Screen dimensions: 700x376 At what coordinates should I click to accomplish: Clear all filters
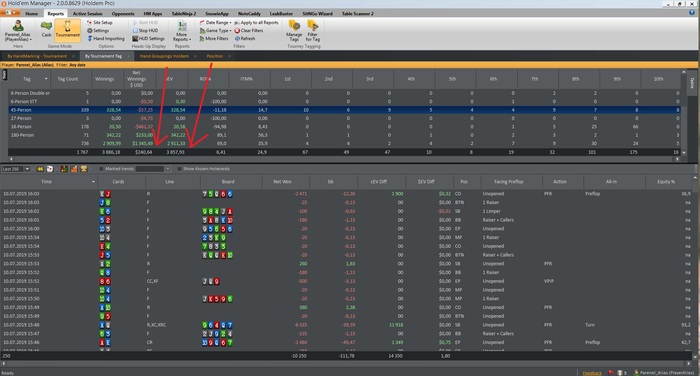(249, 30)
